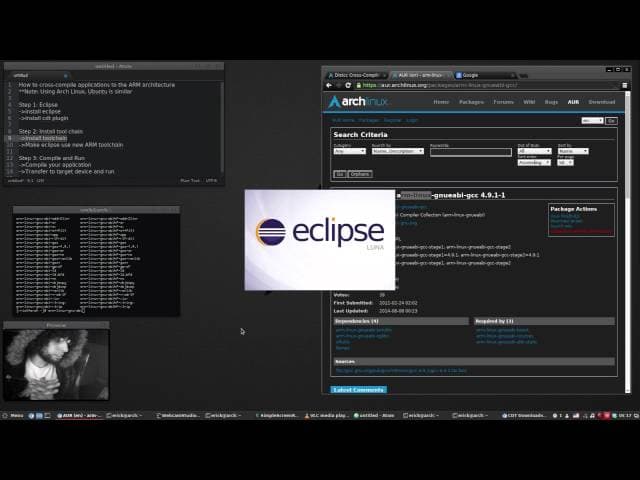This screenshot has width=640, height=480.
Task: Click 'Step 3: Compile and Run' in Atom
Action: [x=51, y=158]
